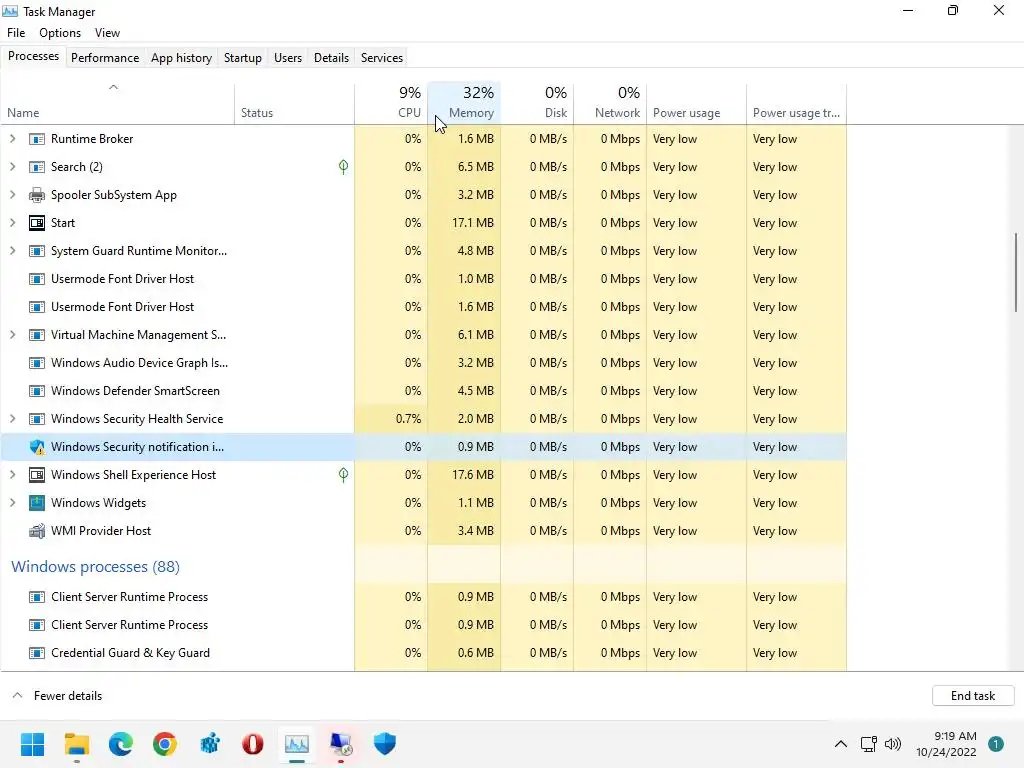Select the Windows processes (88) group header
This screenshot has width=1024, height=768.
tap(95, 567)
